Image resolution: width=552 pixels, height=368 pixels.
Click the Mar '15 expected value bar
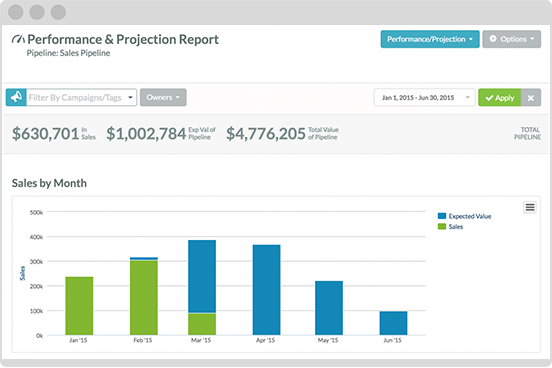[202, 276]
